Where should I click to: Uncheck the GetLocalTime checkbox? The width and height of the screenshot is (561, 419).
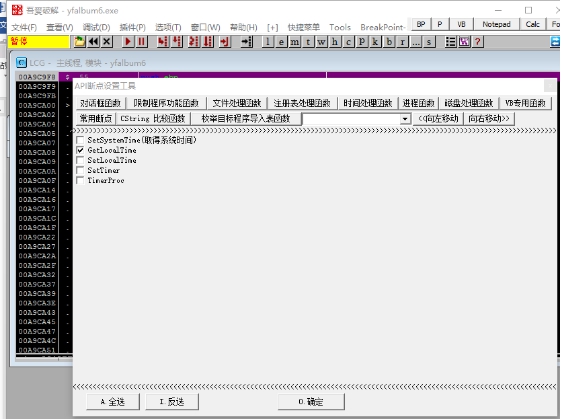point(80,150)
